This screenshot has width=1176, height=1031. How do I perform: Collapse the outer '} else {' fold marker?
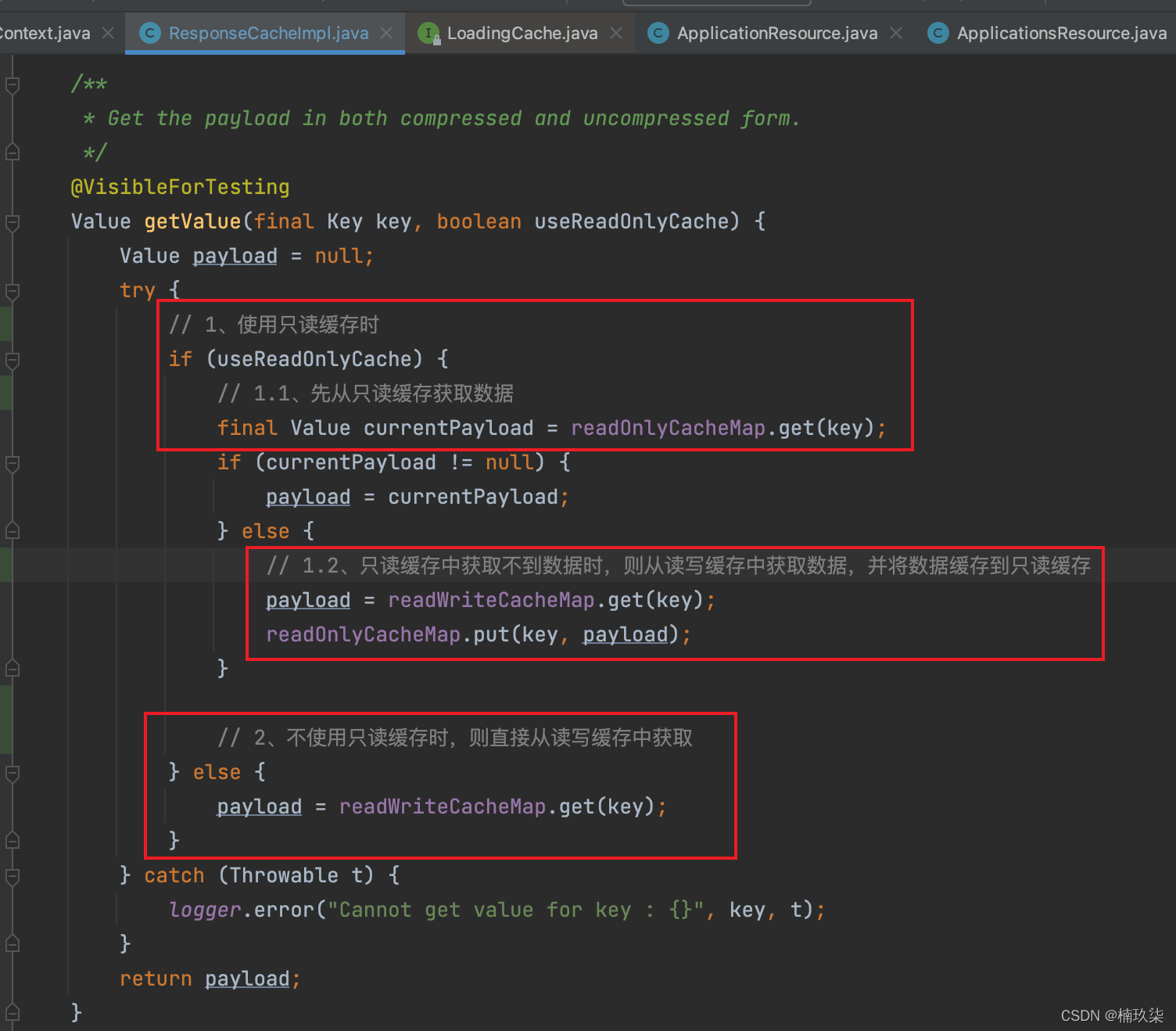click(13, 773)
